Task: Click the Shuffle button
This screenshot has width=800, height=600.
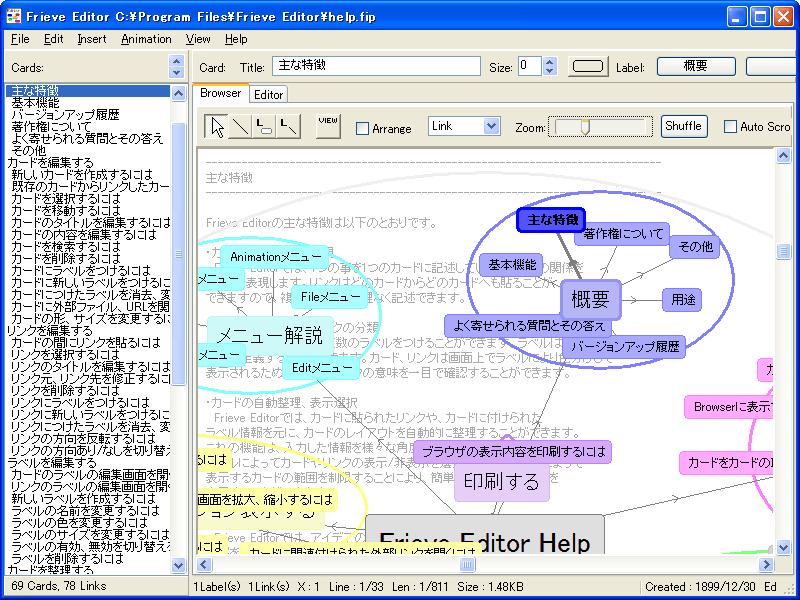Action: pos(684,126)
